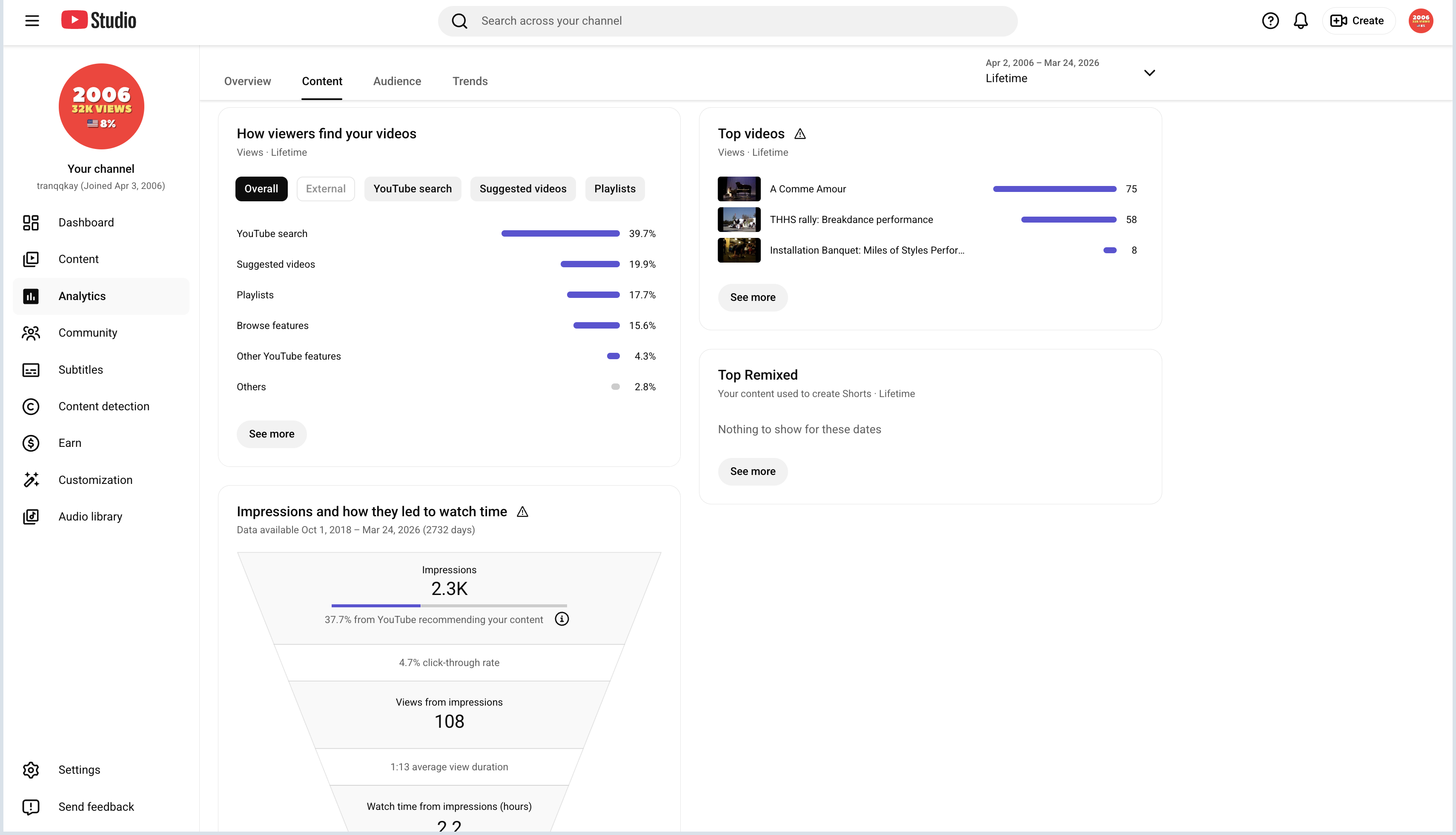Click the A Comme Amour title

pyautogui.click(x=808, y=189)
